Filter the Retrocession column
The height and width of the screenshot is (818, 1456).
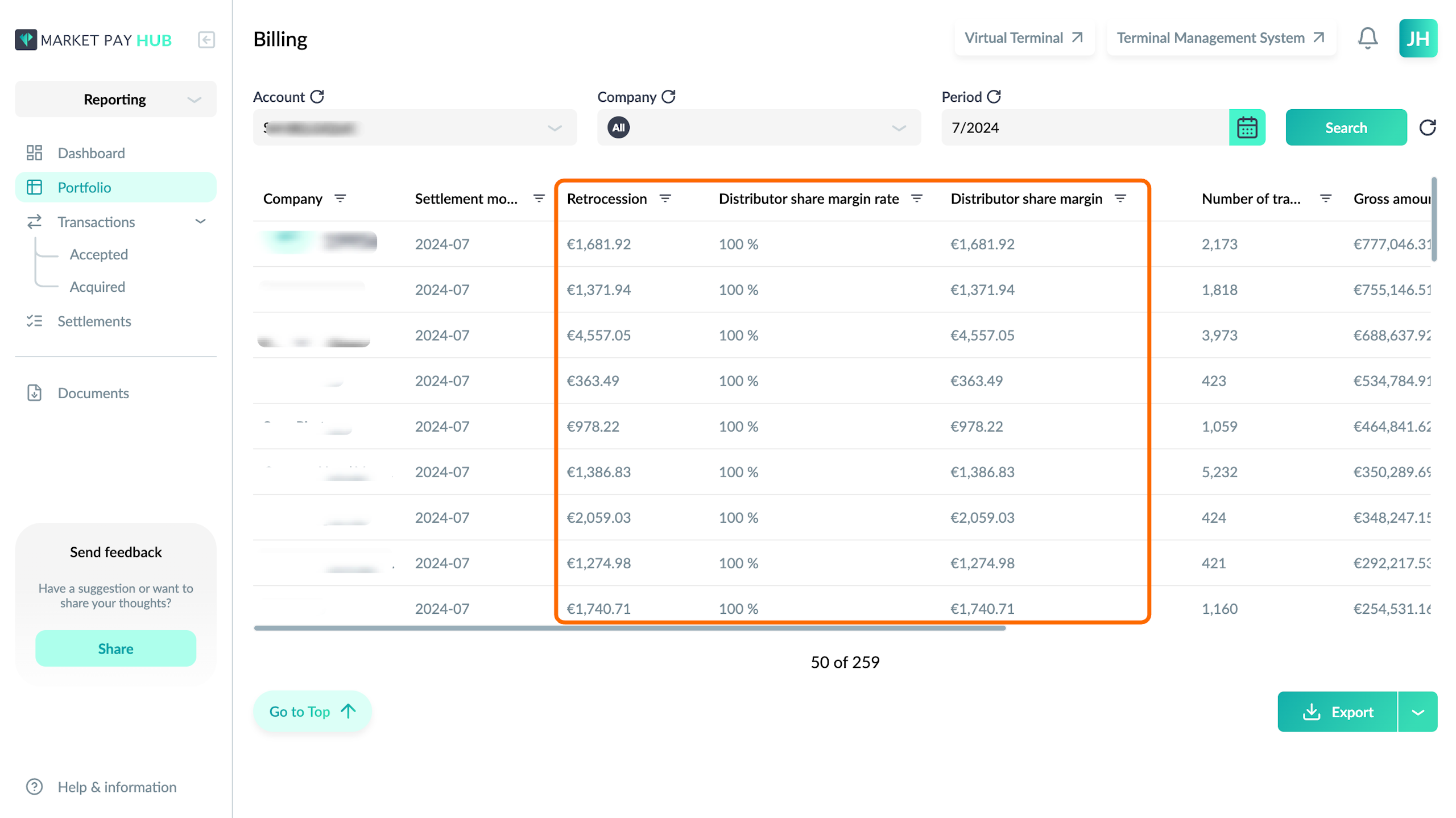[665, 199]
